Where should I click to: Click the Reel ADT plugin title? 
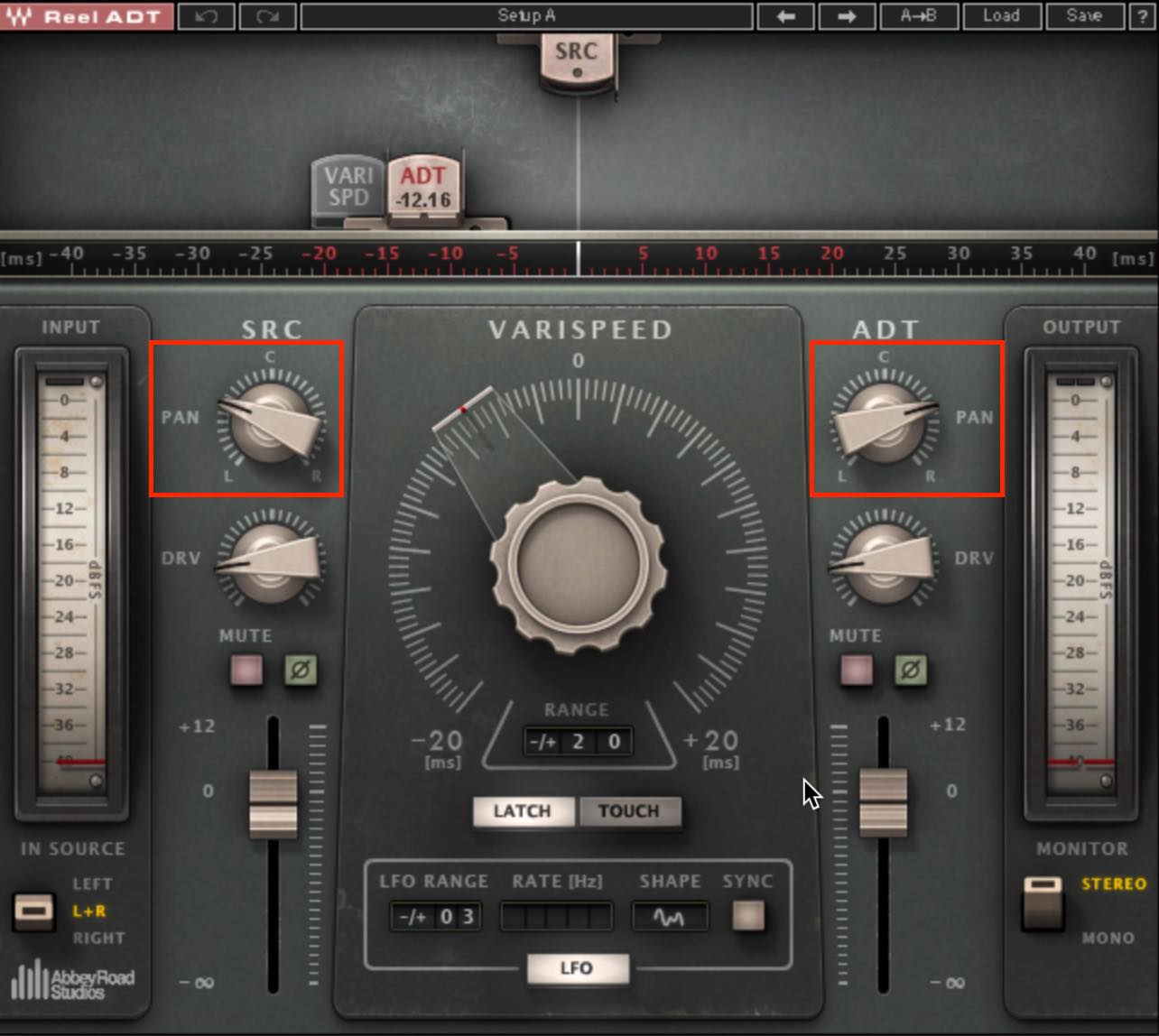[102, 16]
